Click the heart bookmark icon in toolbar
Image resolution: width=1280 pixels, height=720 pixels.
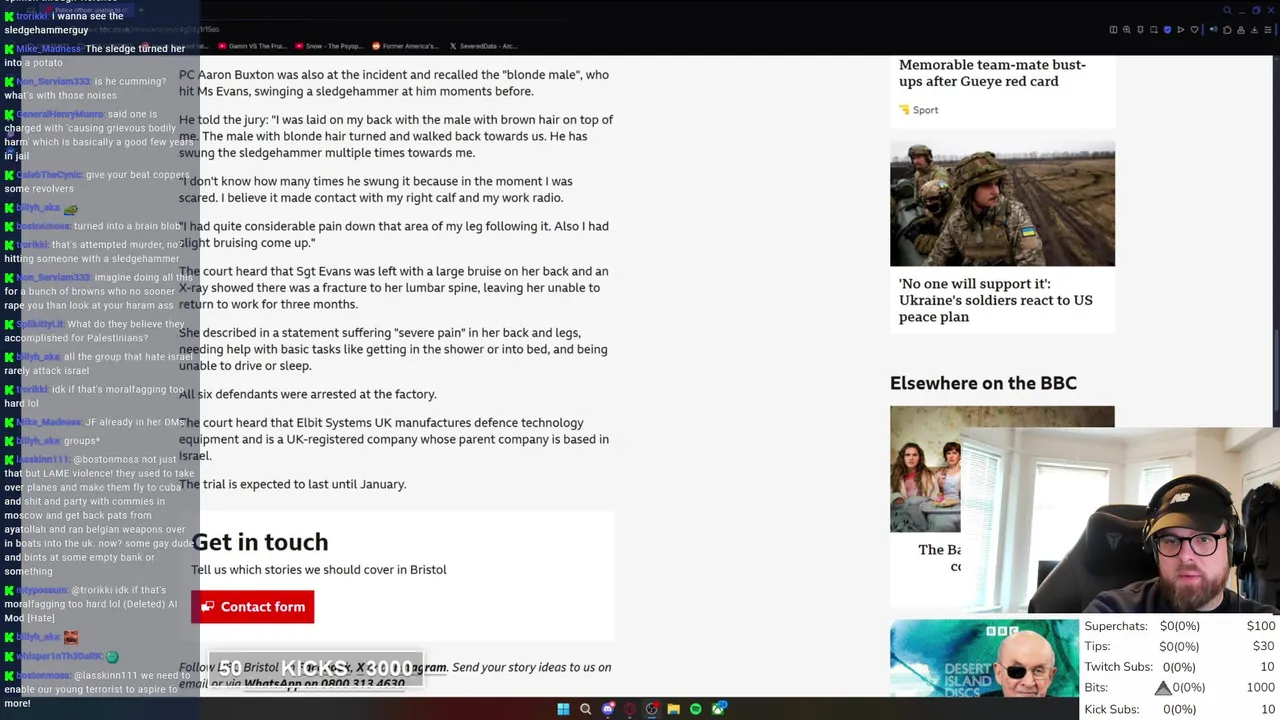[x=1194, y=30]
